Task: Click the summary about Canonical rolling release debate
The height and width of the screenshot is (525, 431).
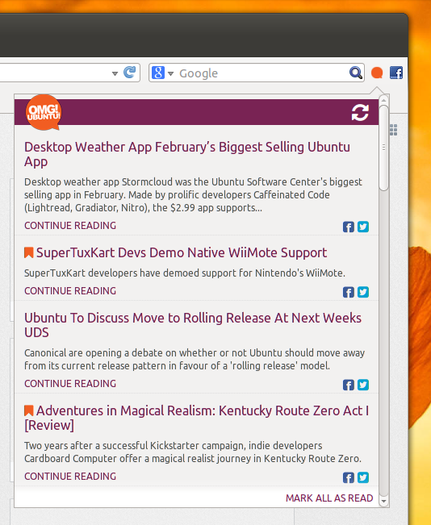Action: pos(194,359)
